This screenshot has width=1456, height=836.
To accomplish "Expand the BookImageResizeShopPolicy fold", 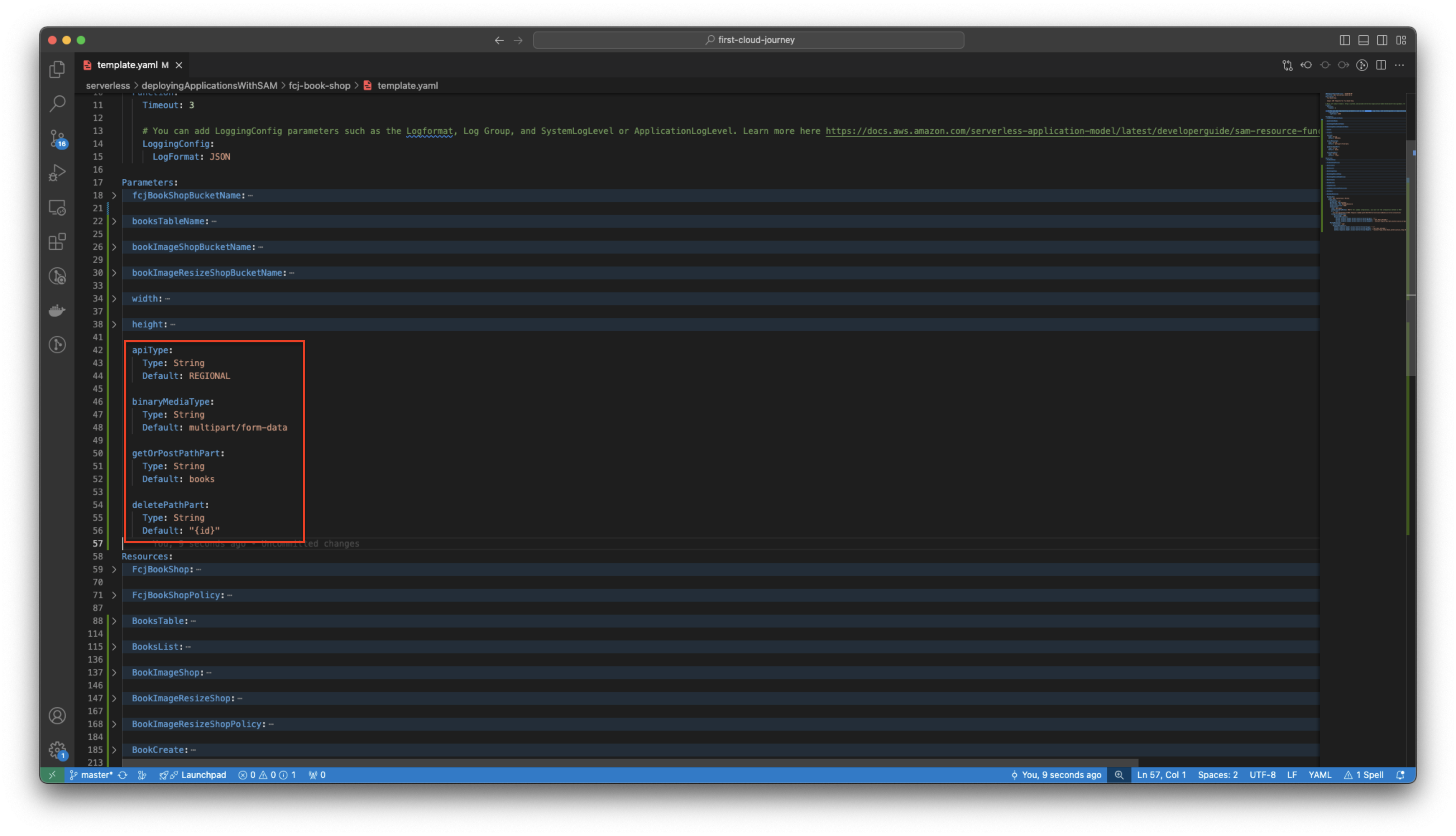I will pyautogui.click(x=114, y=725).
